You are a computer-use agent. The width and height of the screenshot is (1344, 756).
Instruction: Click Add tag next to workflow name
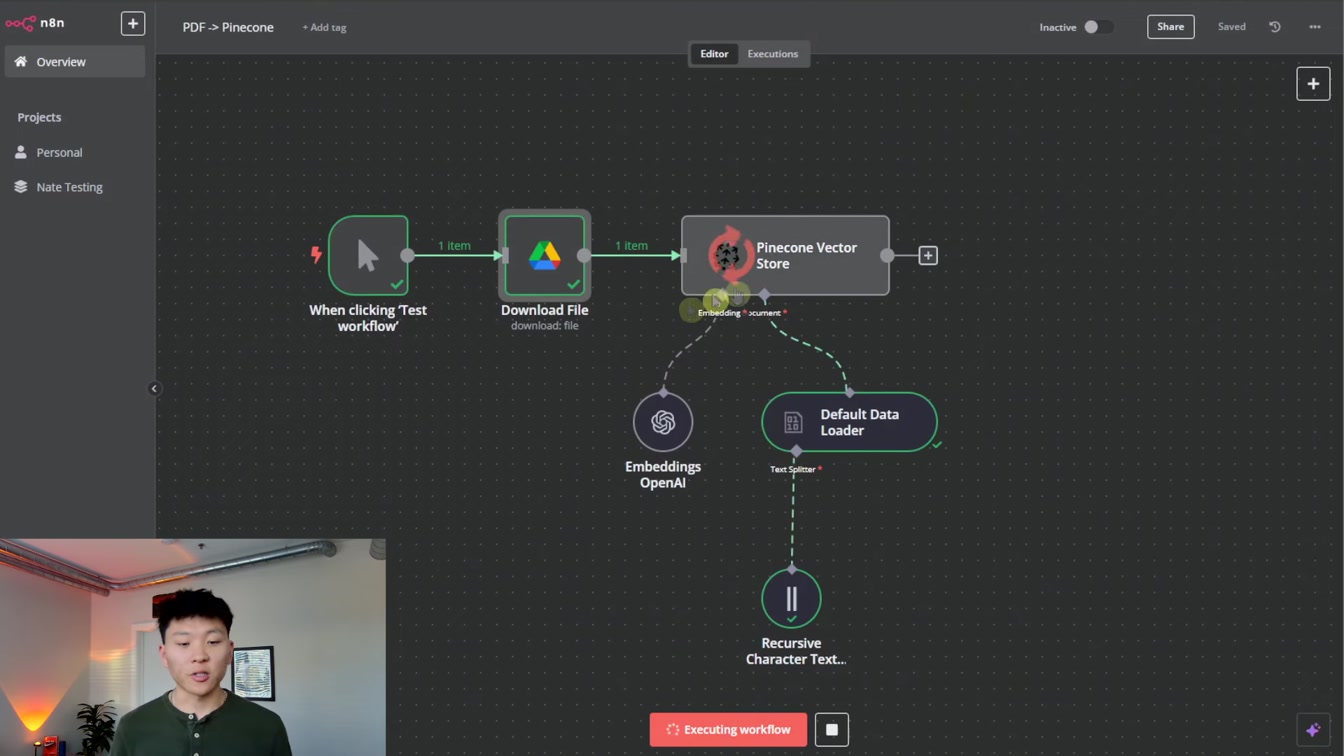(324, 27)
